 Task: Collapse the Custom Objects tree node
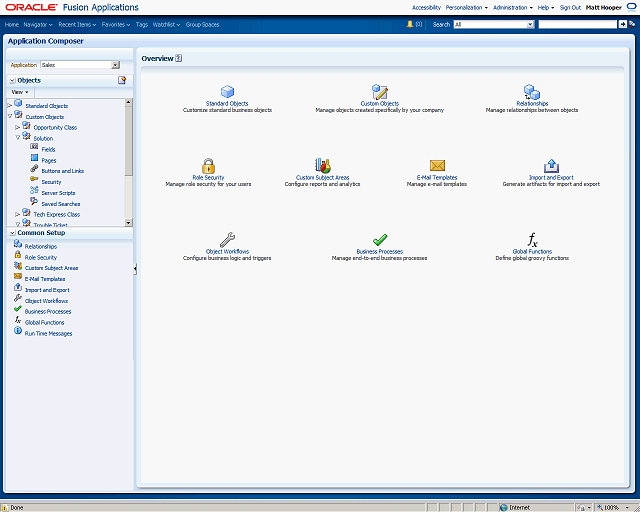(x=10, y=116)
